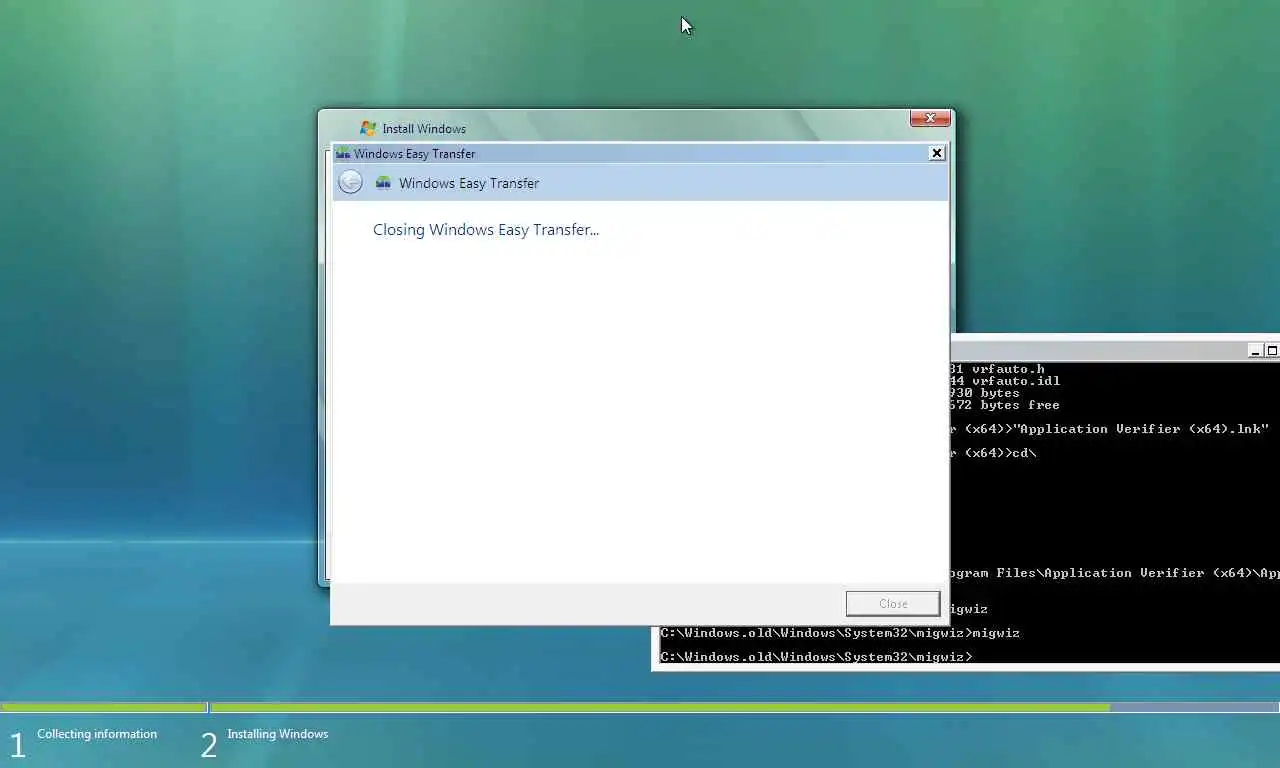
Task: Click the Easy Transfer title bar icon
Action: tap(343, 153)
